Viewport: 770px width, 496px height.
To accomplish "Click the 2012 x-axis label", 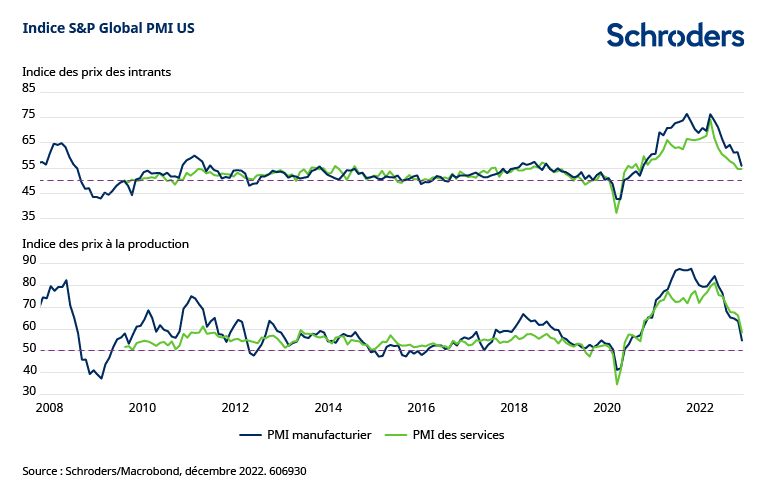I will (235, 408).
